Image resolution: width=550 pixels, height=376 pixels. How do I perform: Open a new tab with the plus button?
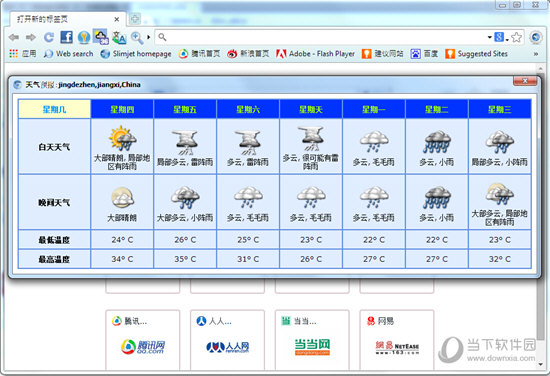click(x=135, y=19)
